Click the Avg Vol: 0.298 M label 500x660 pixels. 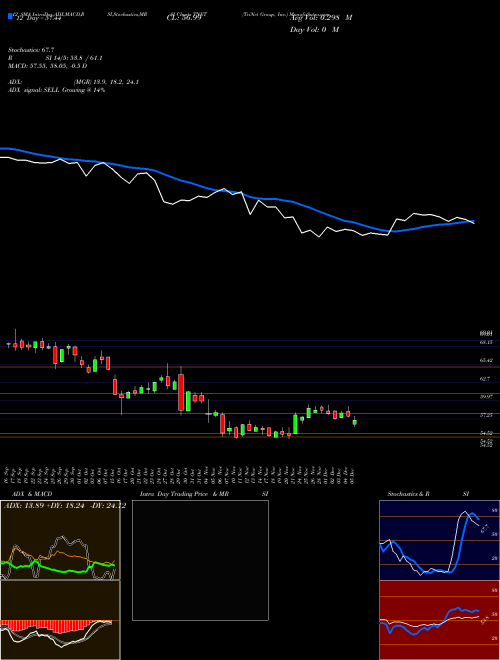pos(321,17)
